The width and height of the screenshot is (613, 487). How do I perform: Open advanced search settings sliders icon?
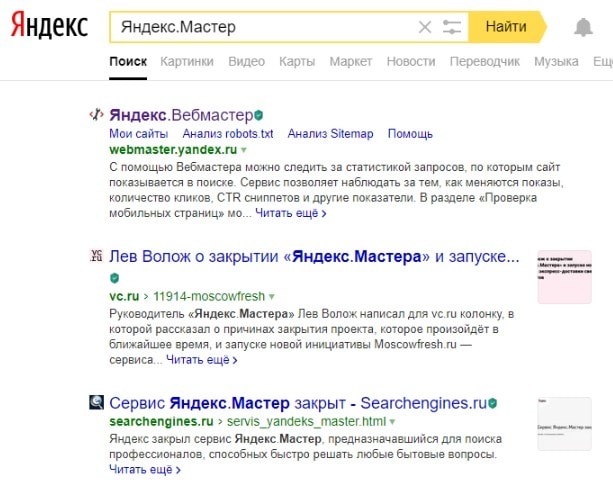(x=452, y=27)
